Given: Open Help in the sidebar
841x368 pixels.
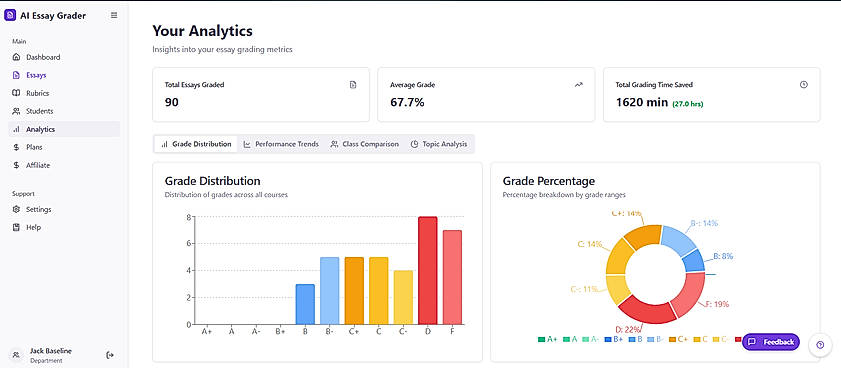Looking at the screenshot, I should 64,227.
